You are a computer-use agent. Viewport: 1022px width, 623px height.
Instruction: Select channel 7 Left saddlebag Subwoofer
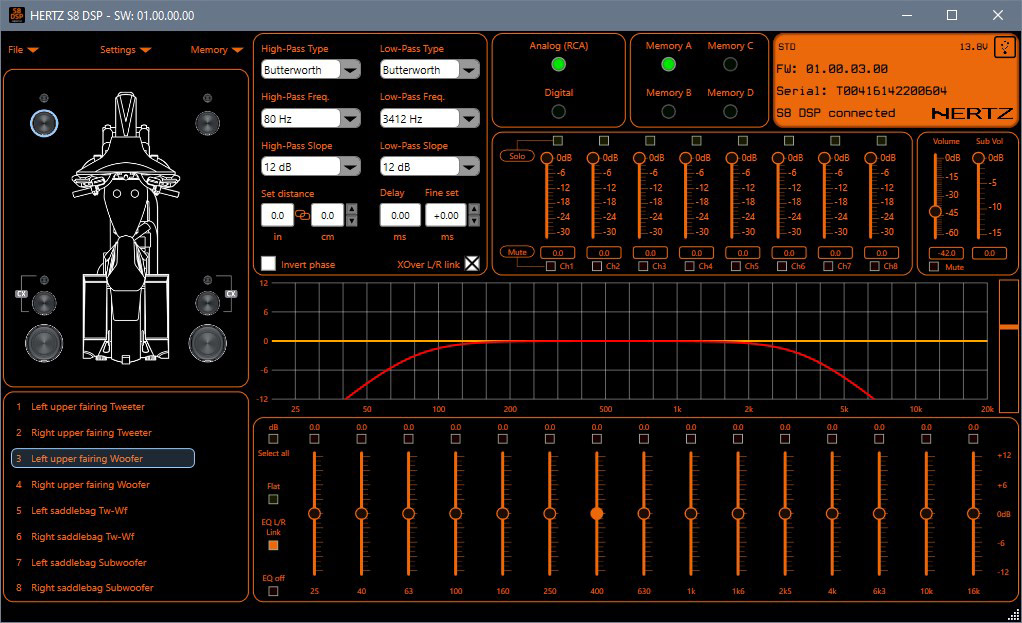click(x=89, y=562)
